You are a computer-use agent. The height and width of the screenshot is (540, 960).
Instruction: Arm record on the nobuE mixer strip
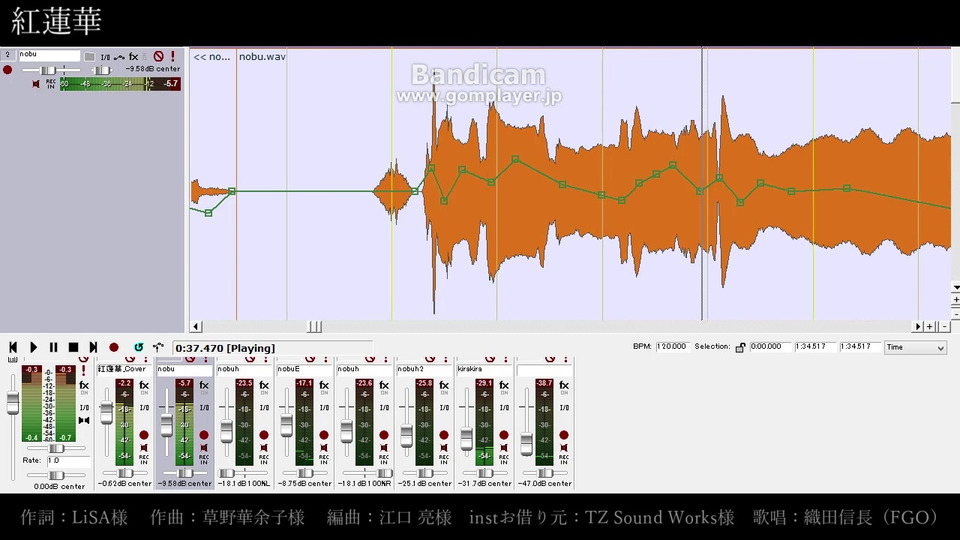pyautogui.click(x=324, y=435)
